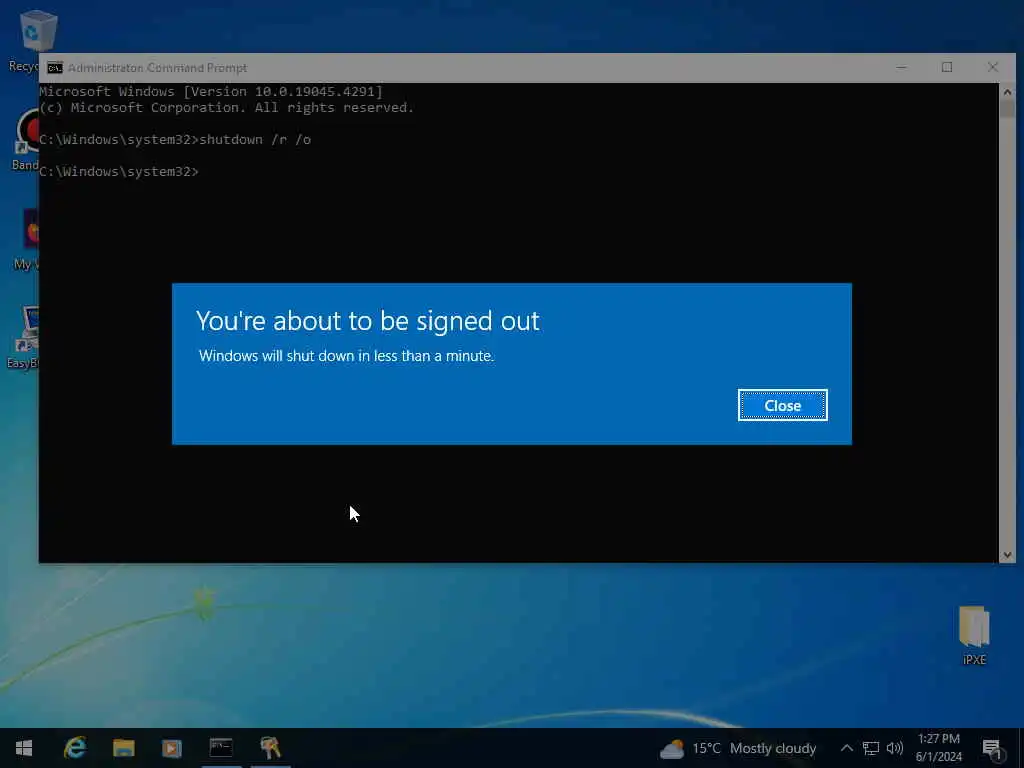Select the iPXE folder on the desktop
Screen dimensions: 1024x768
tap(974, 635)
